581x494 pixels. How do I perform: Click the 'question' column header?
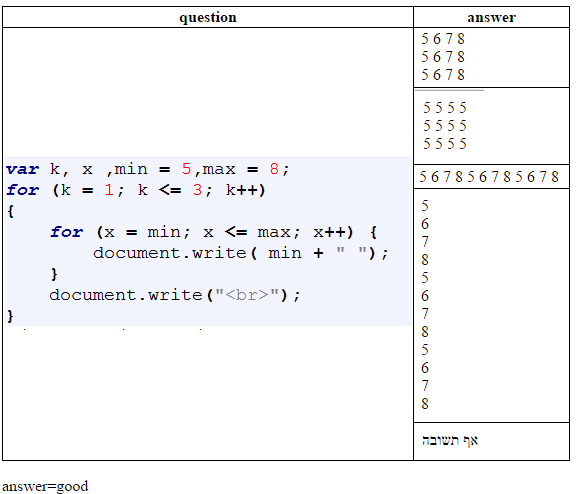coord(208,17)
